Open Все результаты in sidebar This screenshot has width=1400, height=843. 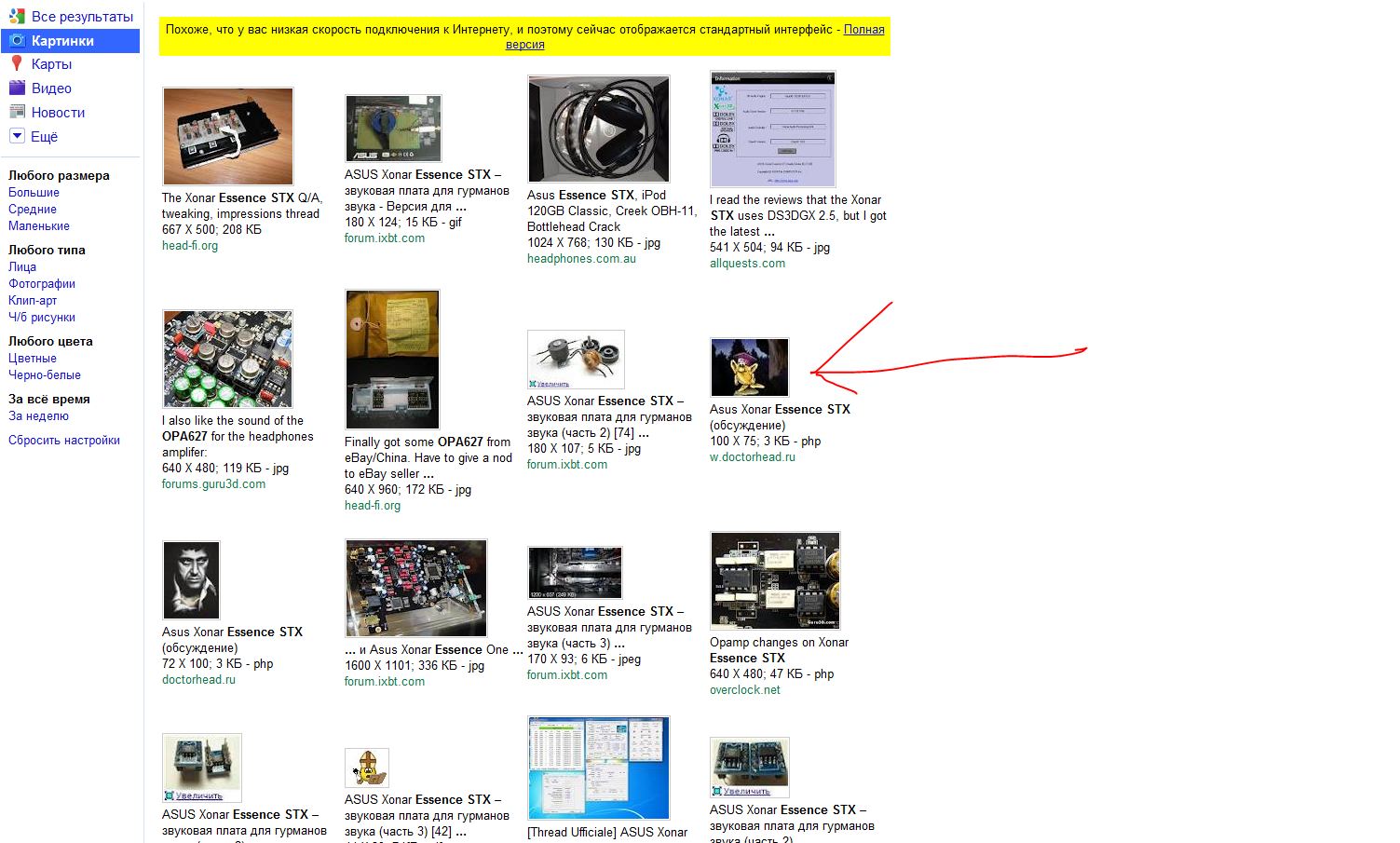click(x=82, y=17)
